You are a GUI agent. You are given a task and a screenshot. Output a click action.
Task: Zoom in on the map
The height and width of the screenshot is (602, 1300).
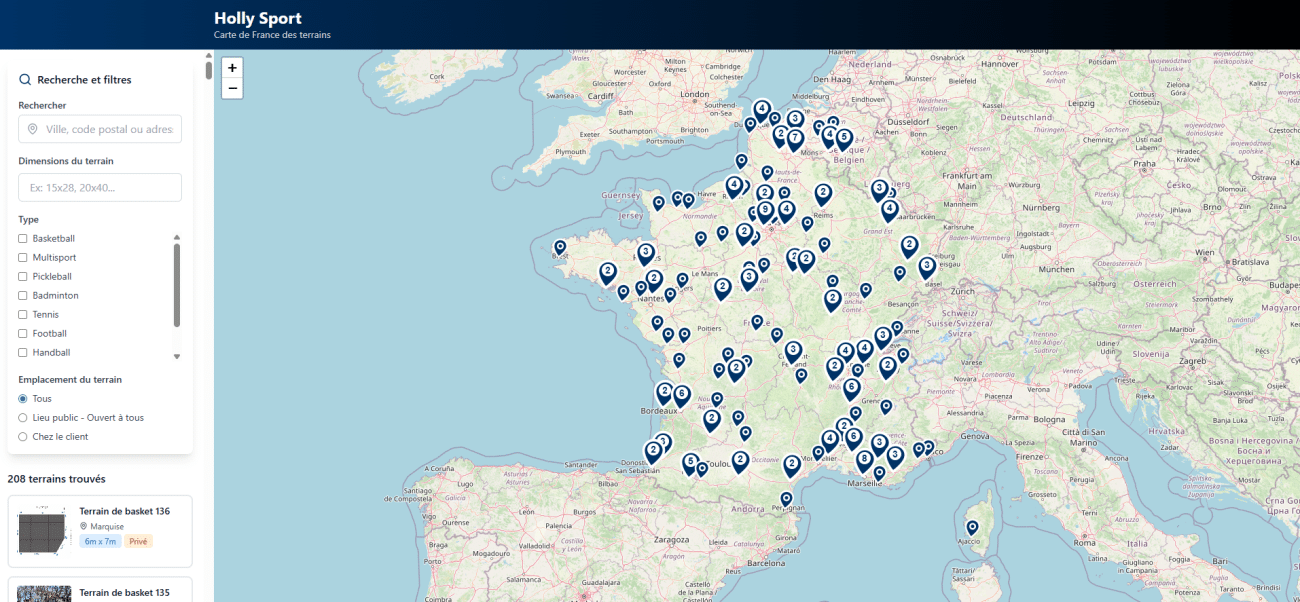pos(232,68)
